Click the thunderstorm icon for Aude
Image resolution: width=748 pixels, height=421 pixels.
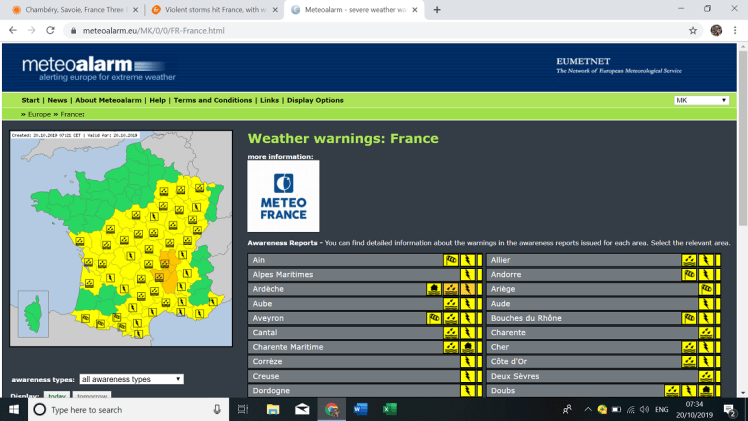point(706,304)
